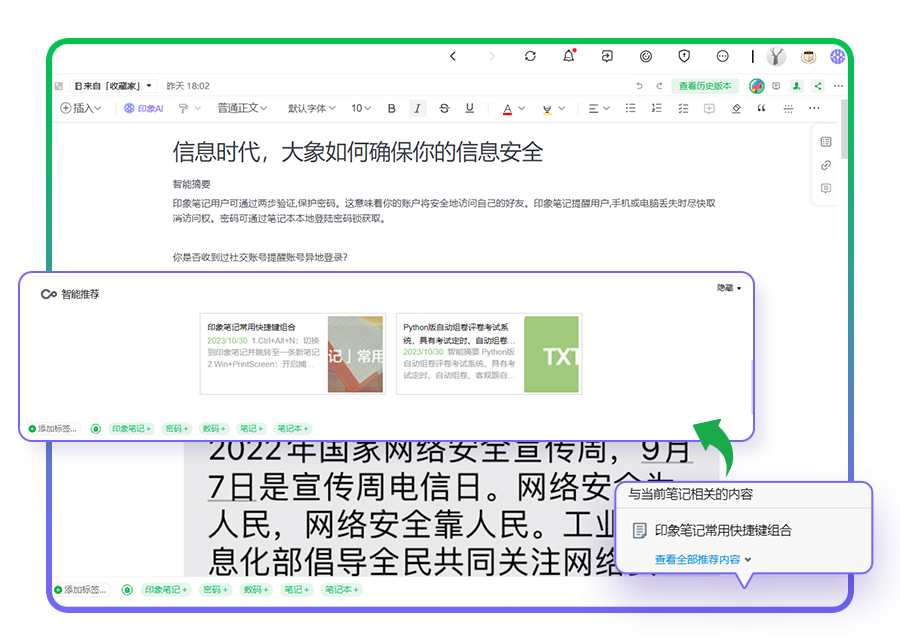Click the 隐藏 dropdown in 智能推荐 panel
This screenshot has height=640, width=900.
pyautogui.click(x=728, y=288)
